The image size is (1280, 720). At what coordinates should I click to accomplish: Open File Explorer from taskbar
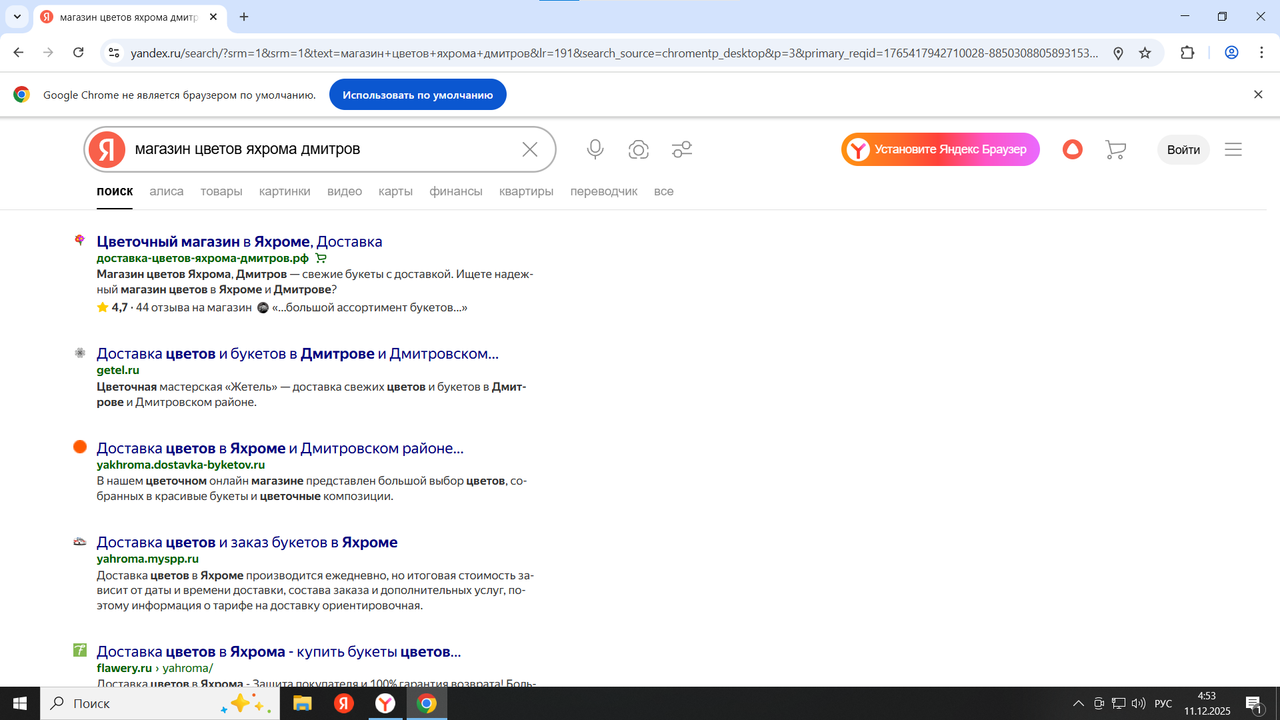301,703
